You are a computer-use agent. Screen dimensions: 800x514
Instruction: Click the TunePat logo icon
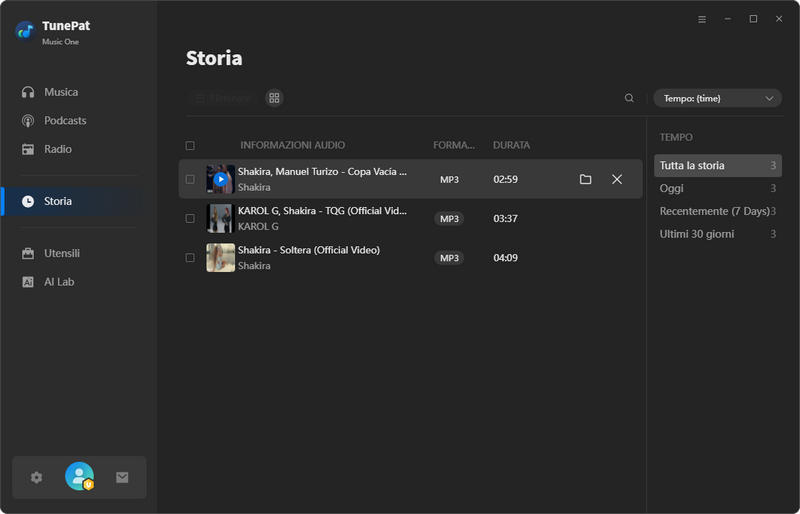click(x=25, y=30)
